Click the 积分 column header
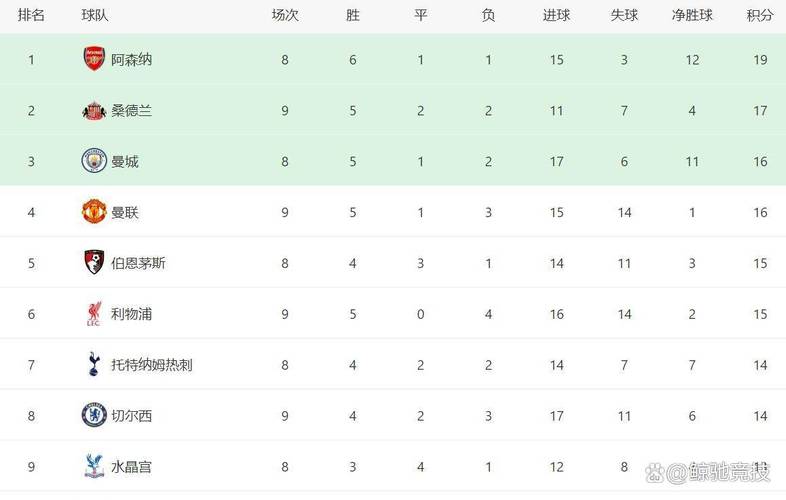 [x=759, y=16]
